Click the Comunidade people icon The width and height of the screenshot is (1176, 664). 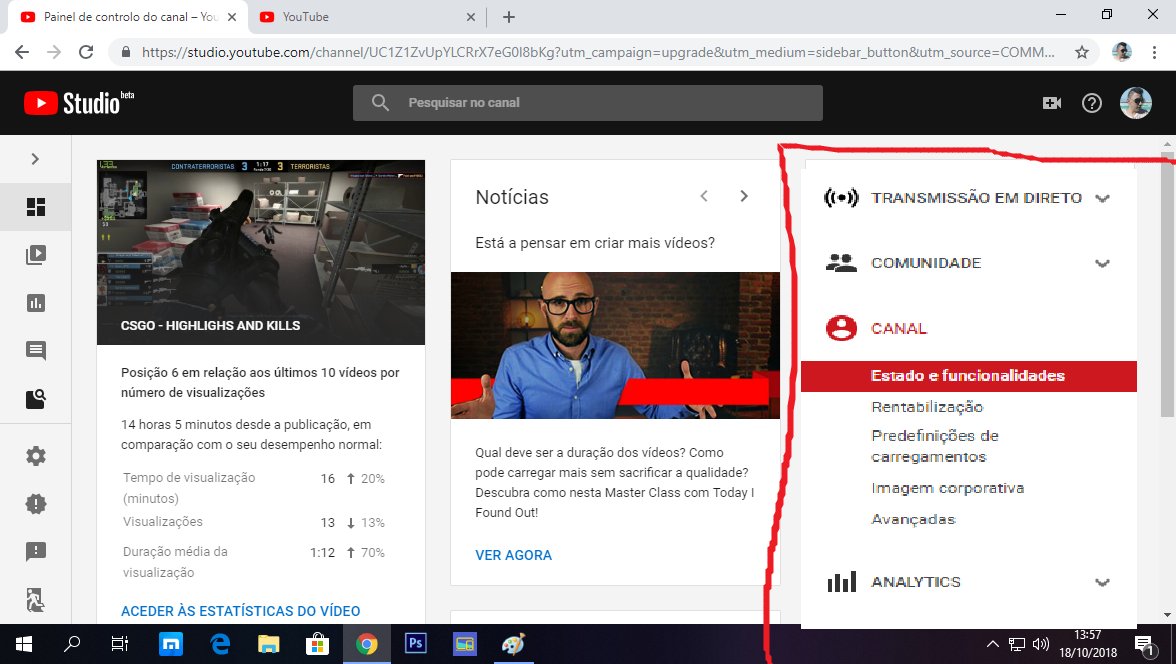841,263
